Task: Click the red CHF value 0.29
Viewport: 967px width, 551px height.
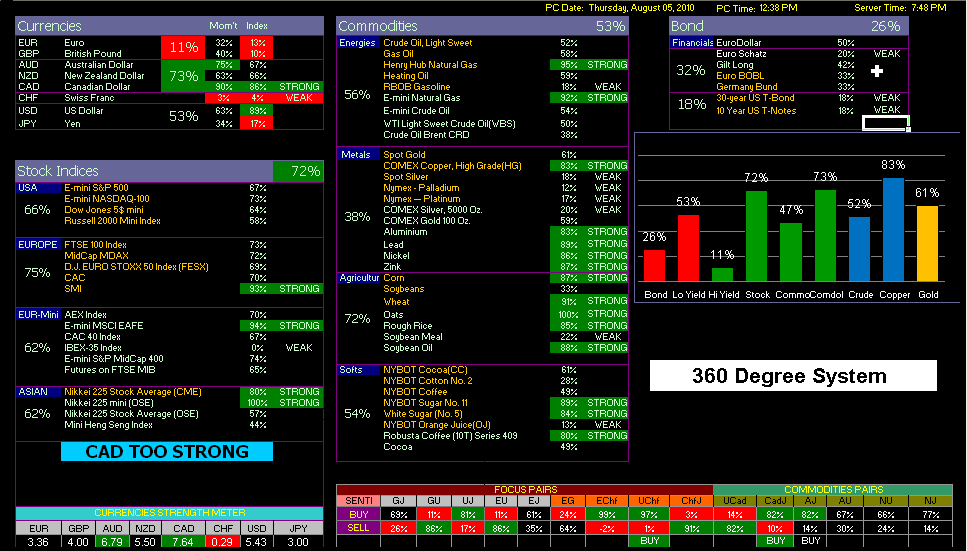Action: click(x=222, y=542)
